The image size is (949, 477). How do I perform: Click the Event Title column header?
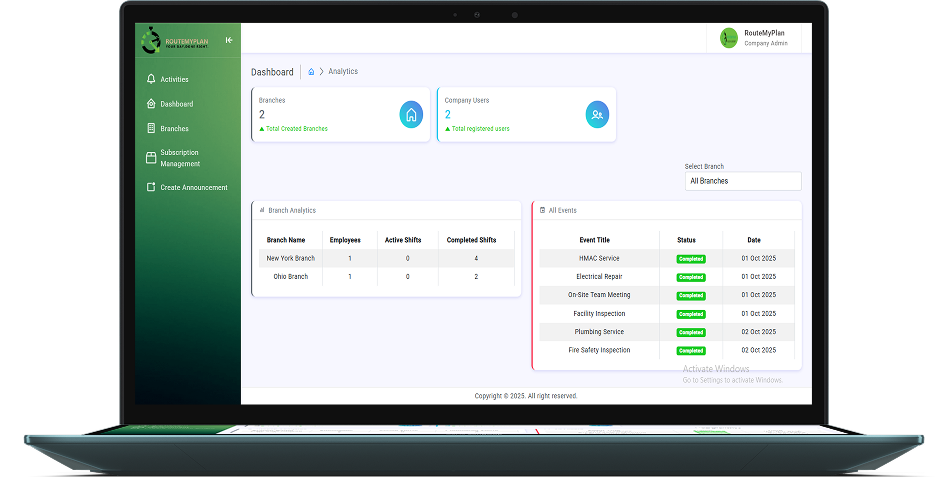coord(594,240)
